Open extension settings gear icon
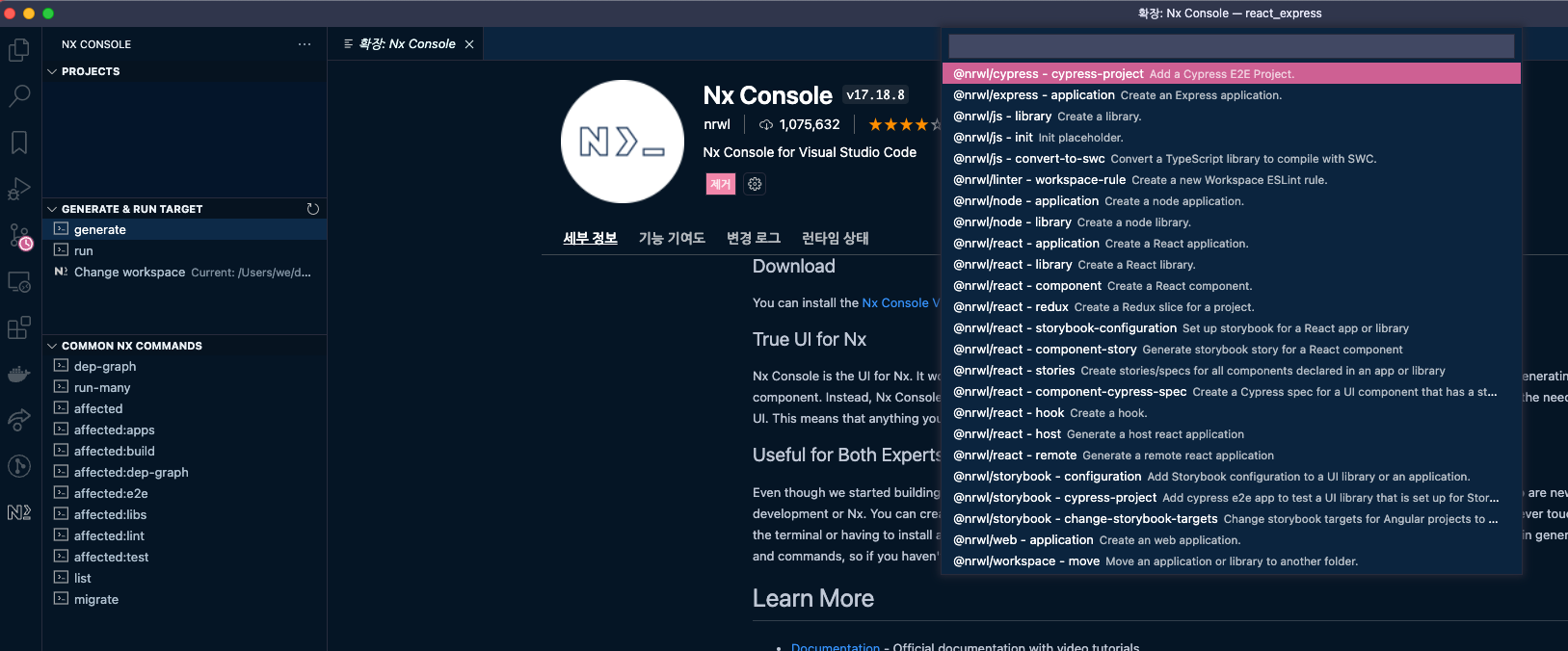This screenshot has width=1568, height=651. click(755, 184)
